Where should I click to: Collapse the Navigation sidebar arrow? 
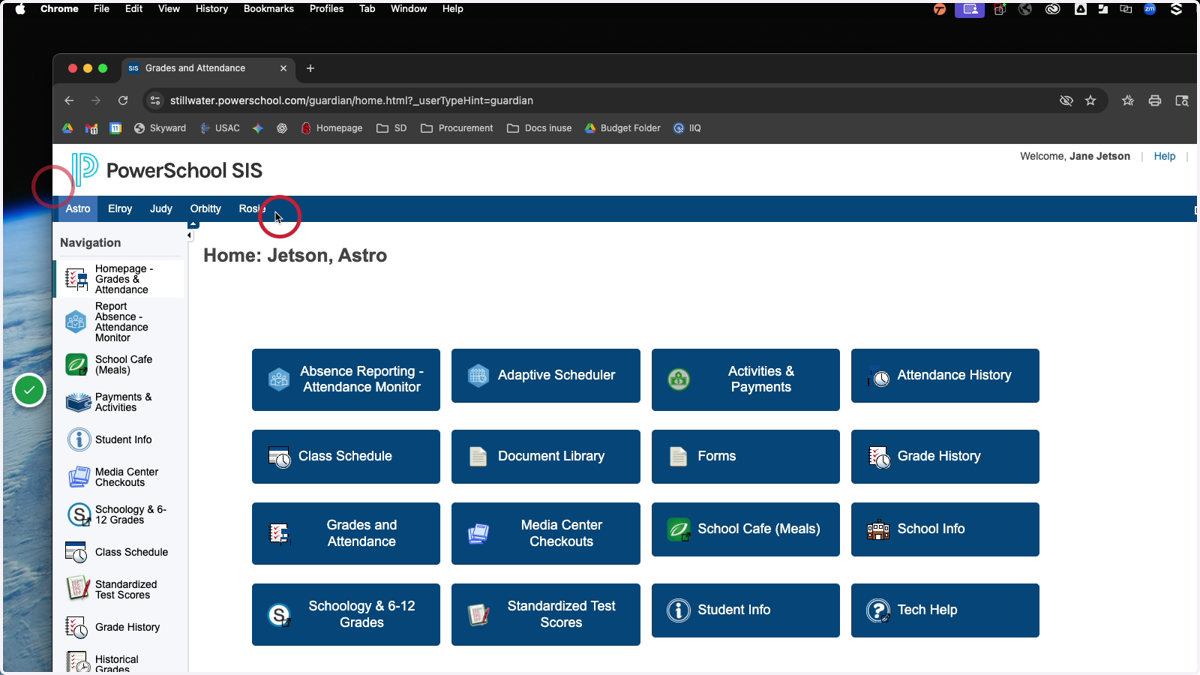190,236
